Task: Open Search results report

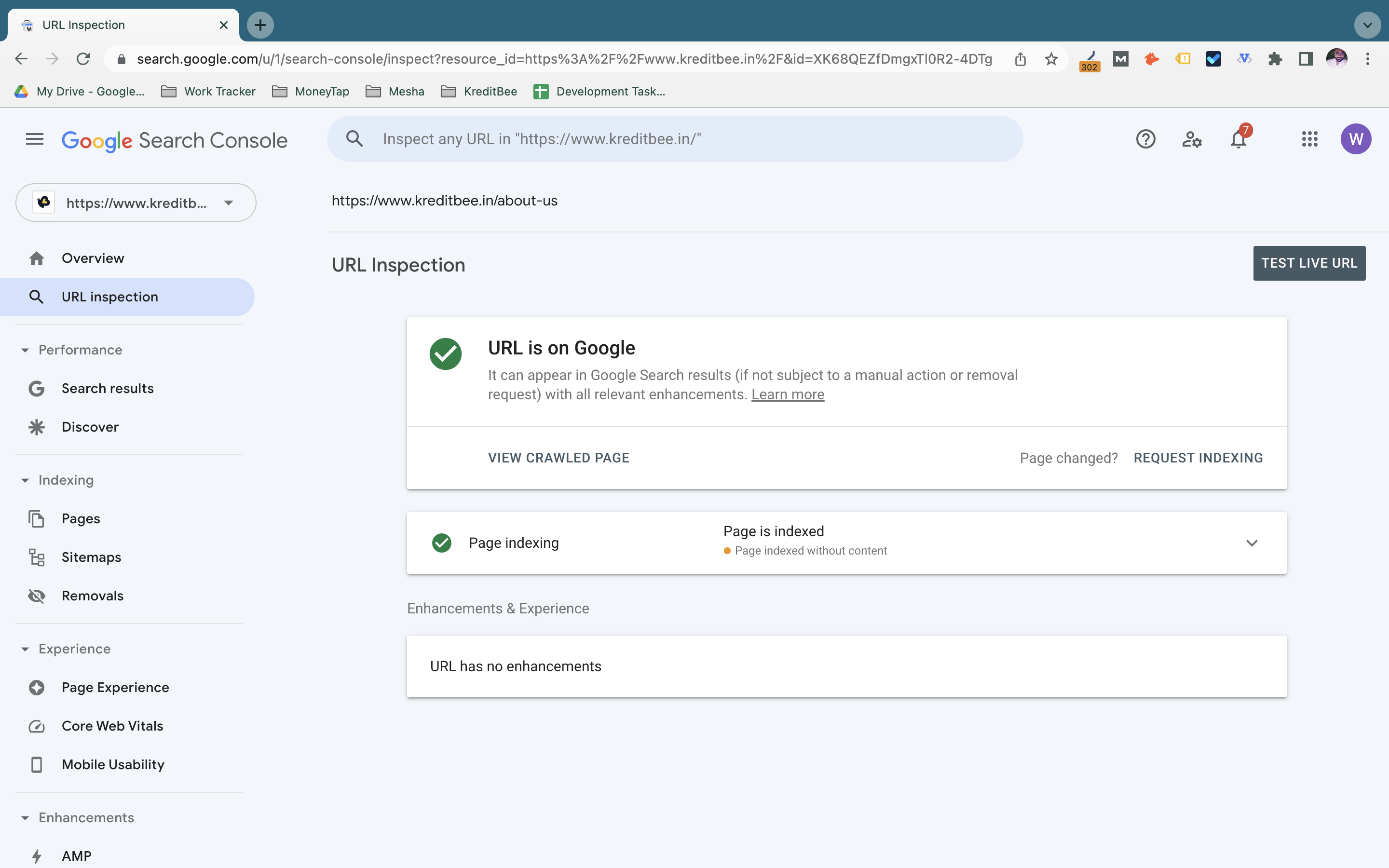Action: [127, 389]
